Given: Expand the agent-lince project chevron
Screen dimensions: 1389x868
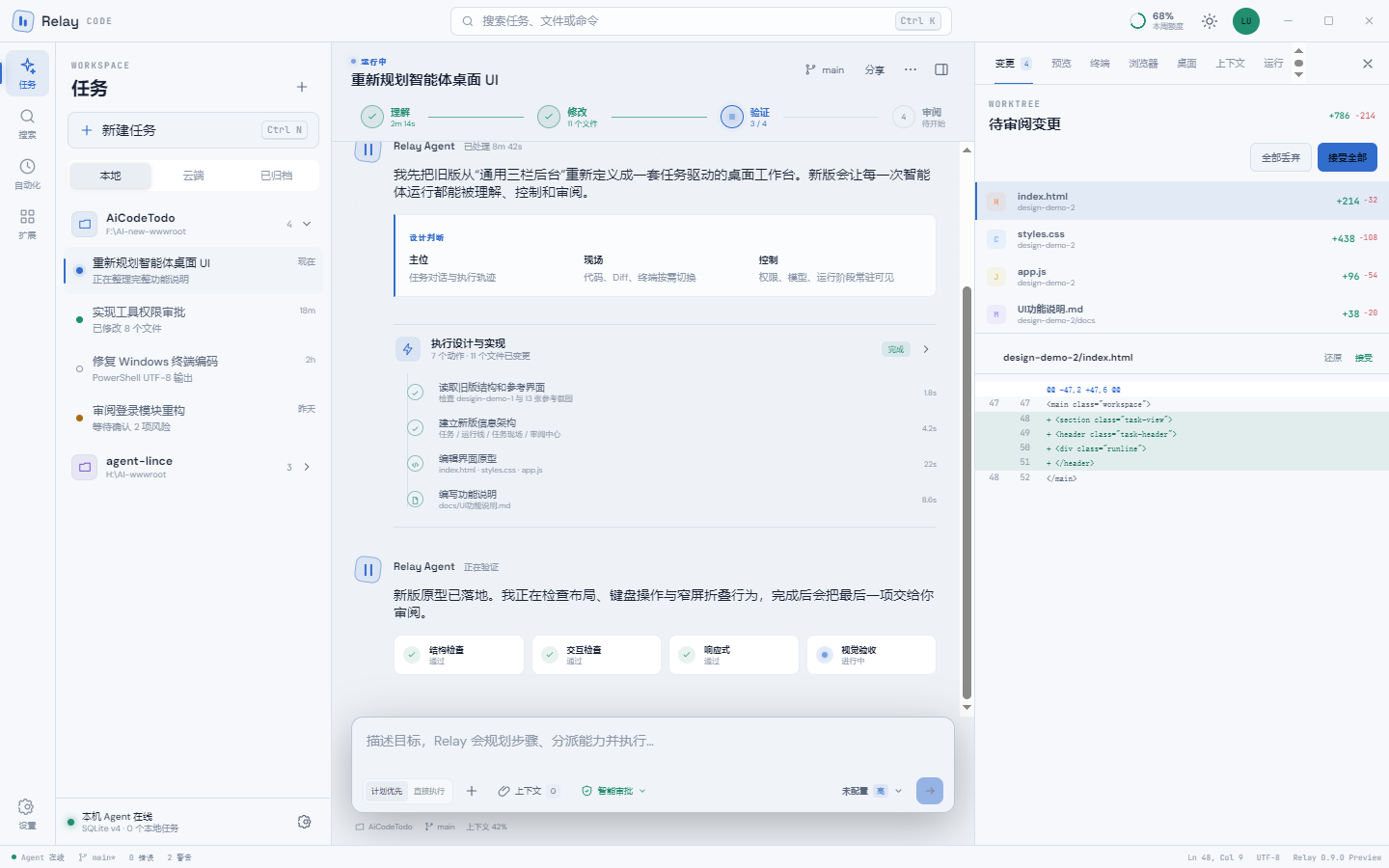Looking at the screenshot, I should pyautogui.click(x=307, y=467).
